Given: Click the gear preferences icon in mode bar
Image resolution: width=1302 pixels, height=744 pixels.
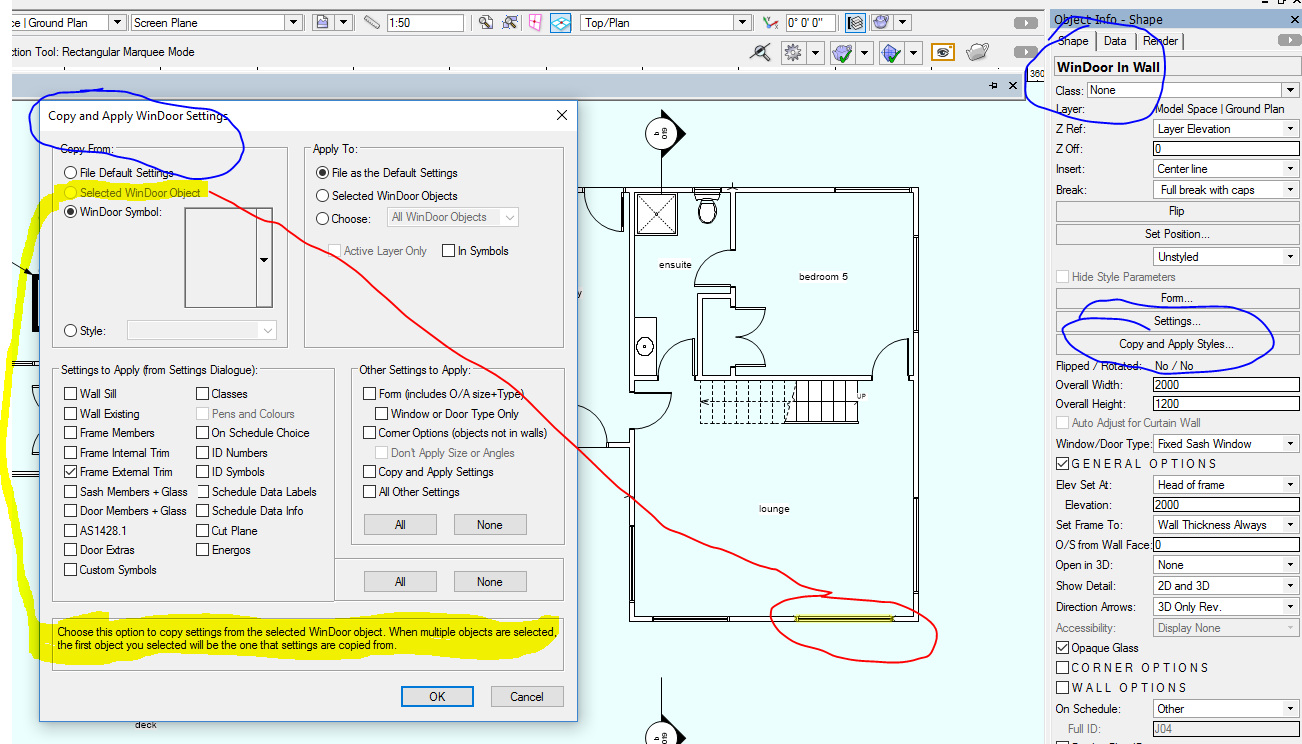Looking at the screenshot, I should pyautogui.click(x=794, y=52).
